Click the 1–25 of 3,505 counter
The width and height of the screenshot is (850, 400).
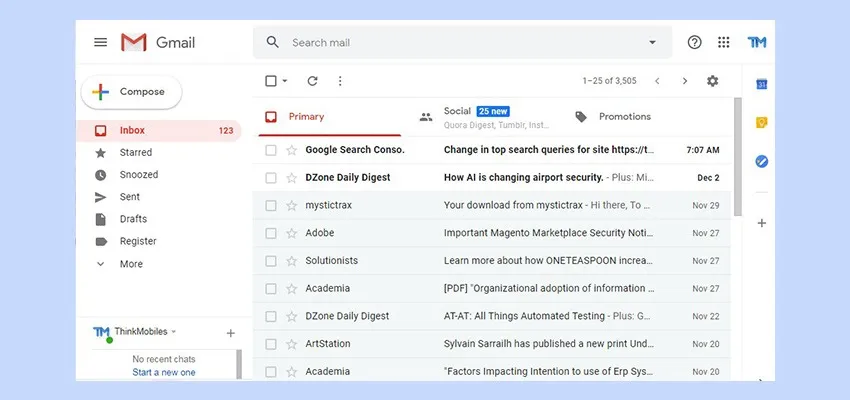click(609, 81)
